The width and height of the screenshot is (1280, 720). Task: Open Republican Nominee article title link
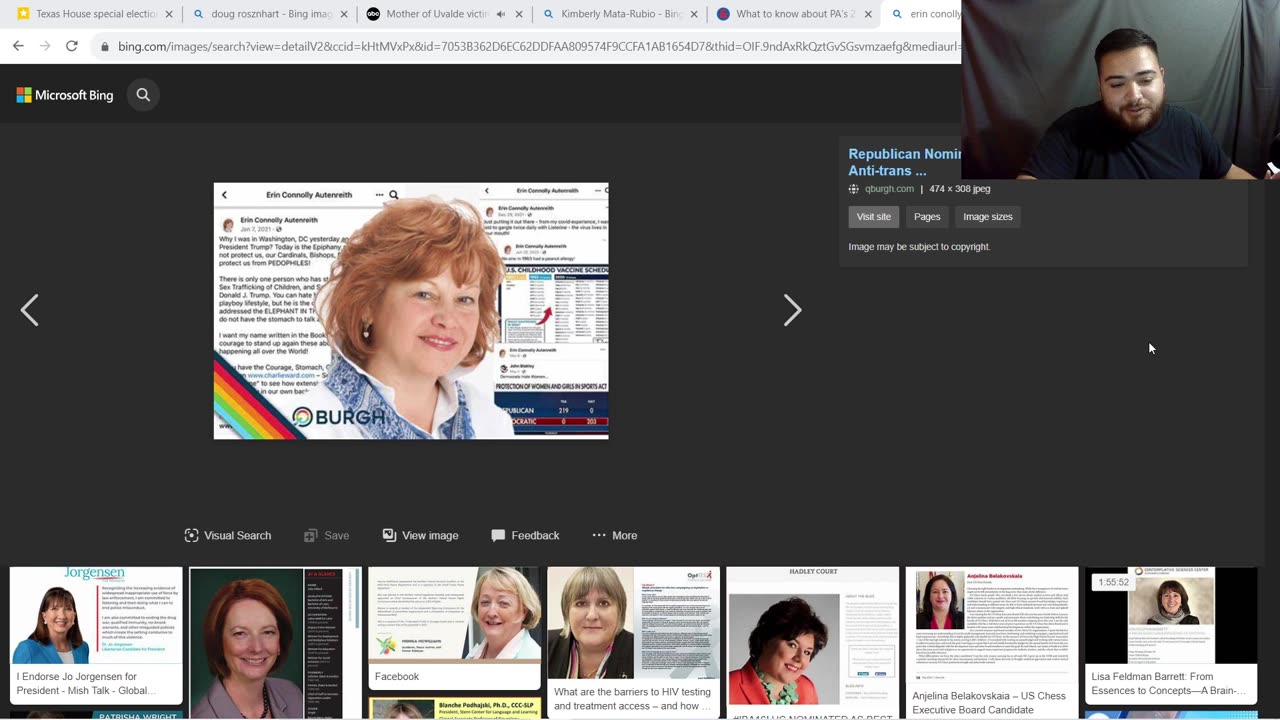904,162
